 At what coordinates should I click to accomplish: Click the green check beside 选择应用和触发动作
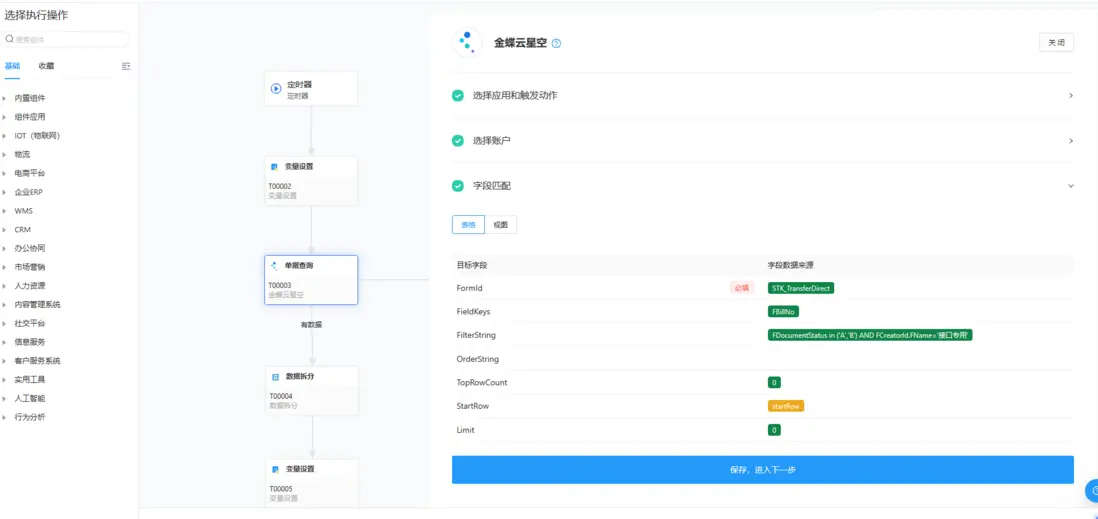click(458, 95)
